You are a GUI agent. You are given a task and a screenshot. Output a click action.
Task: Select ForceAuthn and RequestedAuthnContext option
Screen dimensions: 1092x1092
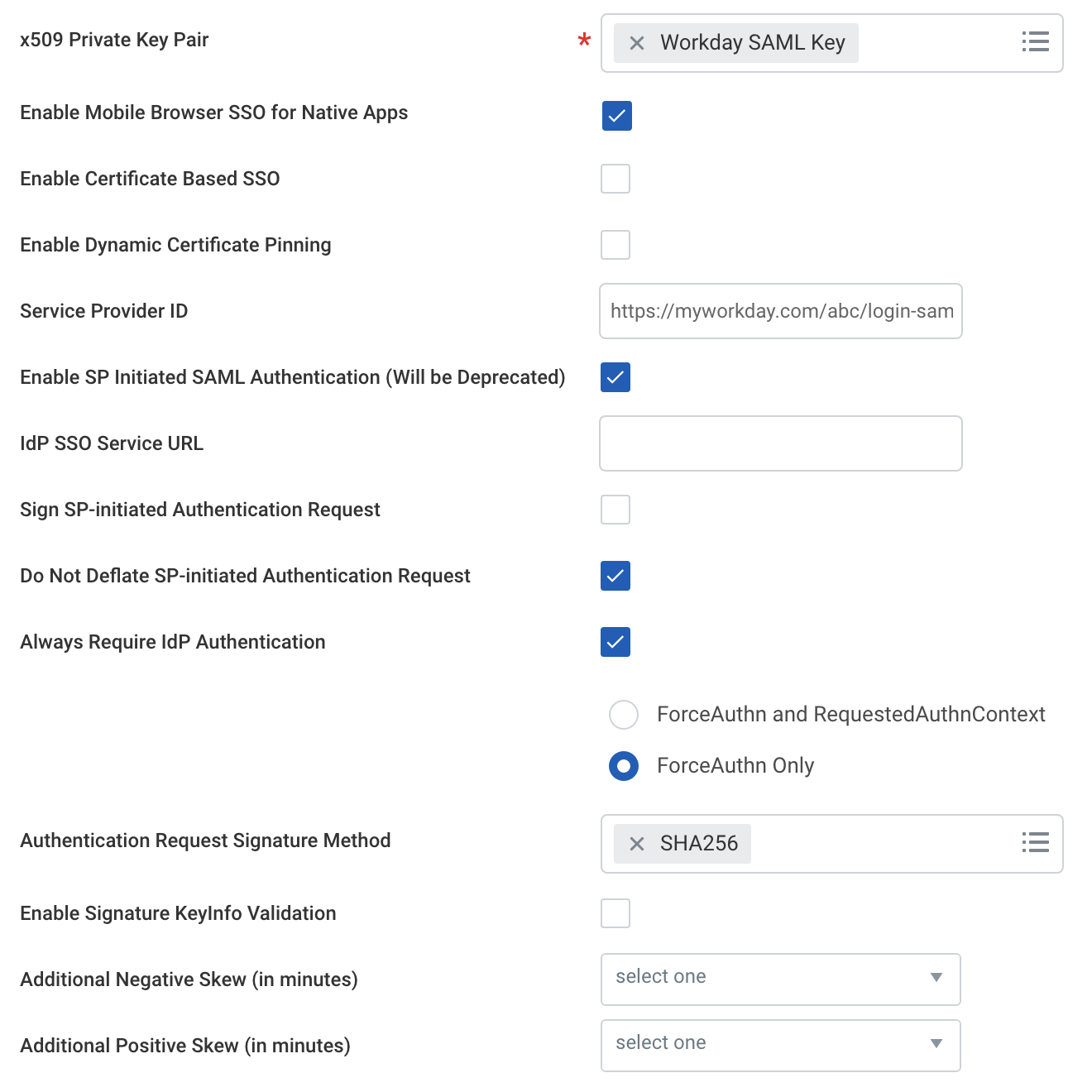pos(624,714)
